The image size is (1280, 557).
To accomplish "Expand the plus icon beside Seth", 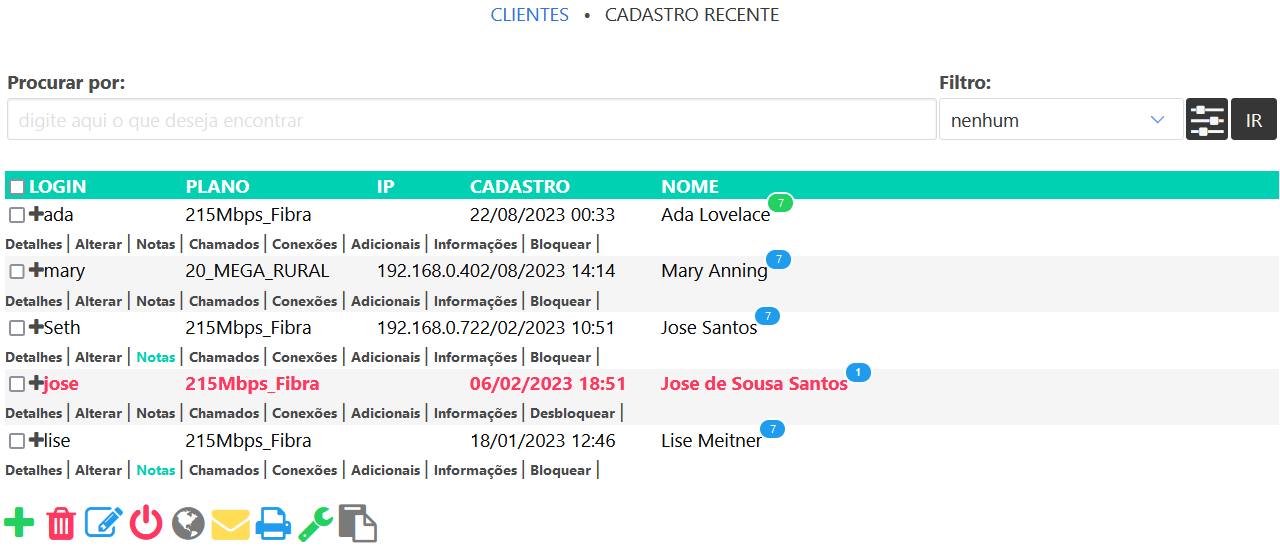I will tap(36, 327).
